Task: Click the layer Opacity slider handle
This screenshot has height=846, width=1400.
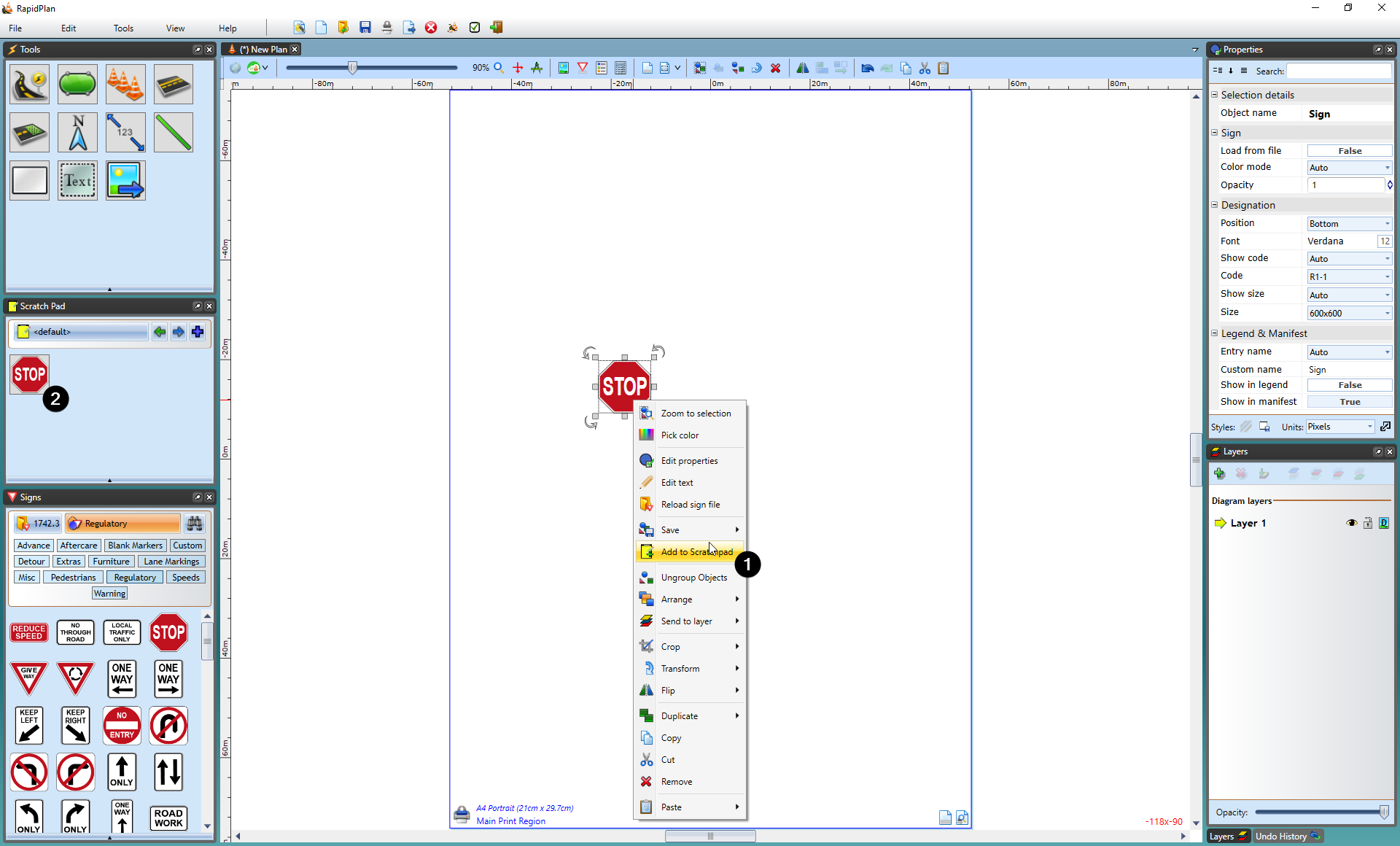Action: click(1384, 812)
